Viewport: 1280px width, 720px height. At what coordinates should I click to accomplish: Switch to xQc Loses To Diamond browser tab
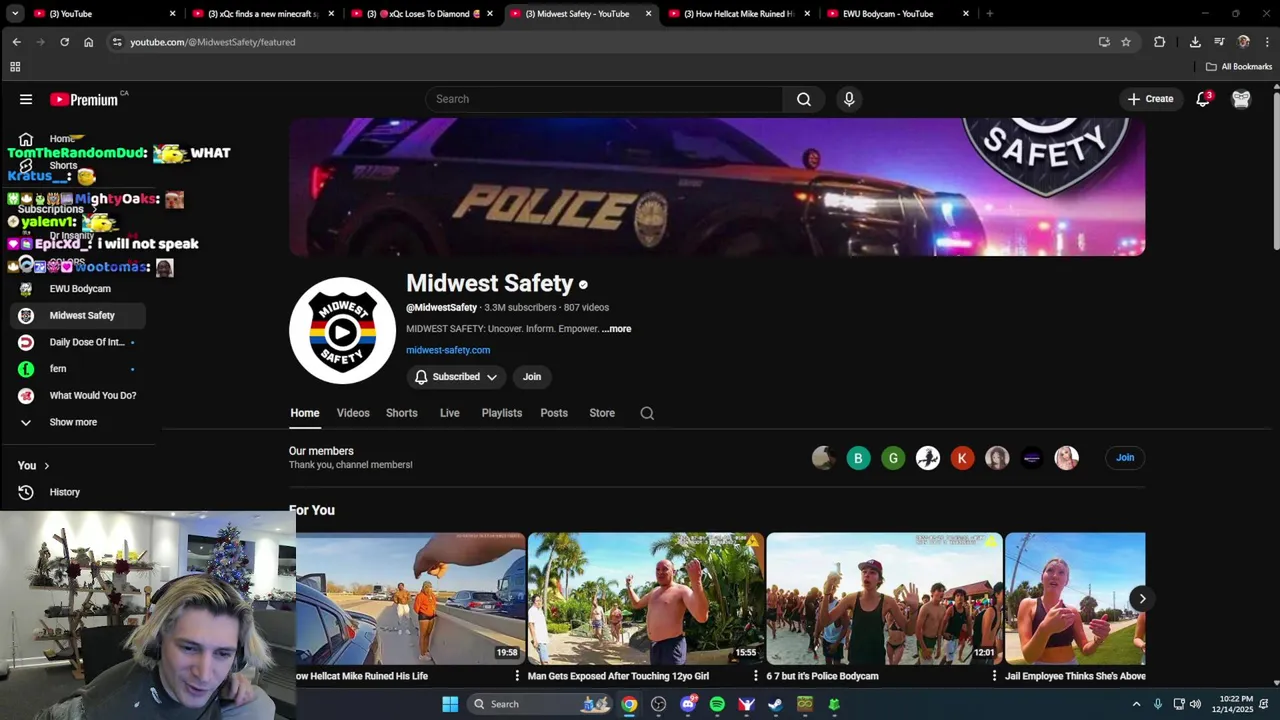(x=420, y=14)
